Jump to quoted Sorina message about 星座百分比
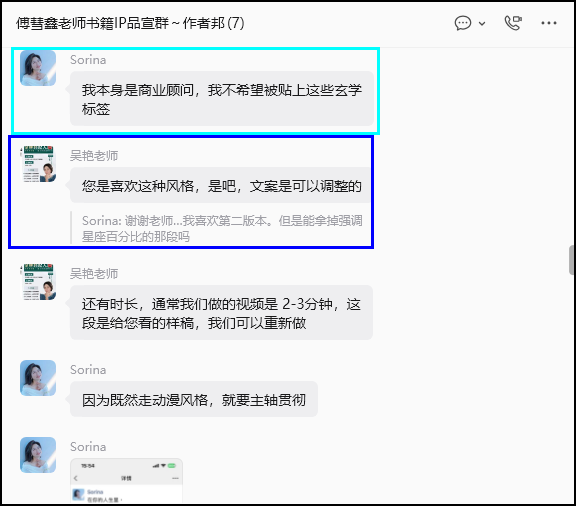 (222, 228)
